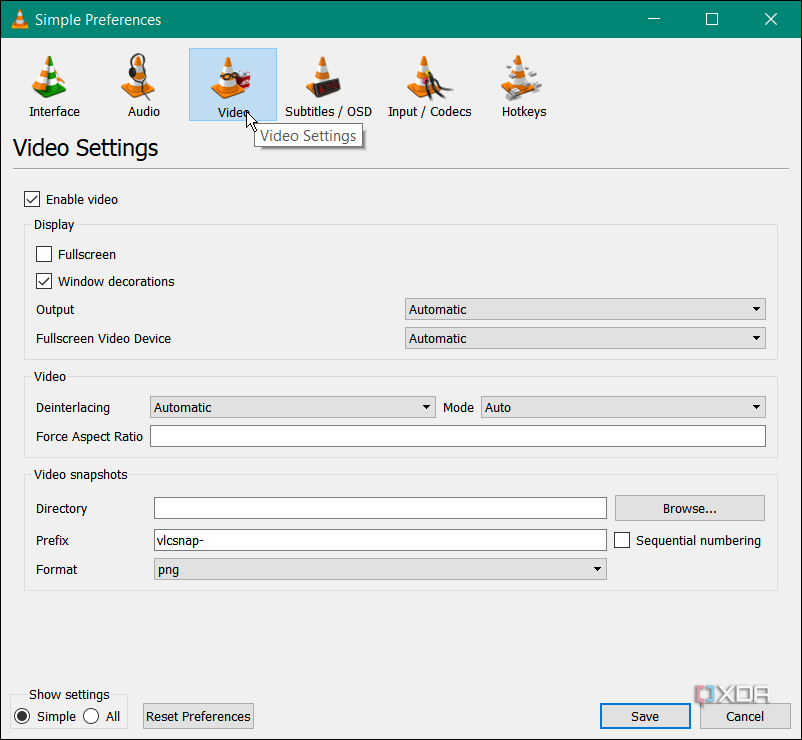The height and width of the screenshot is (740, 802).
Task: Open the Audio preferences headphone cone icon
Action: (138, 77)
